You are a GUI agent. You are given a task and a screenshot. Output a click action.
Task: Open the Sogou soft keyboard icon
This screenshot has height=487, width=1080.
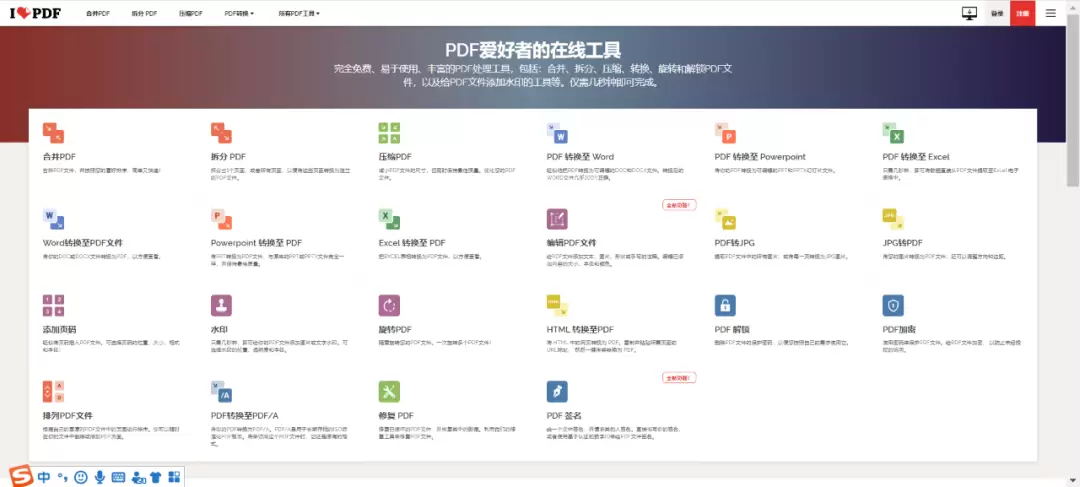click(118, 477)
